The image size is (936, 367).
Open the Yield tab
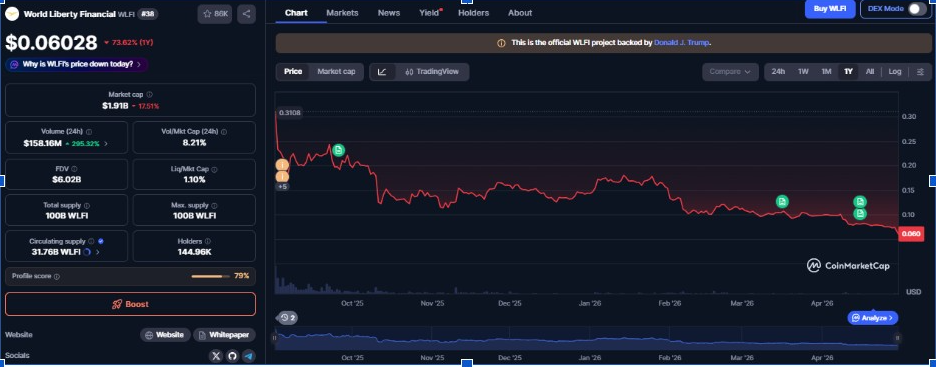point(430,13)
